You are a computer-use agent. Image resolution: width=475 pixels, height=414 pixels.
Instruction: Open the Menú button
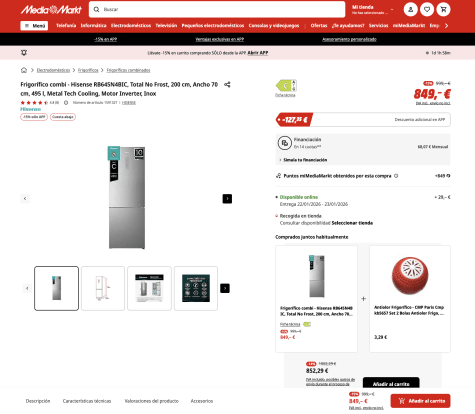pyautogui.click(x=34, y=26)
